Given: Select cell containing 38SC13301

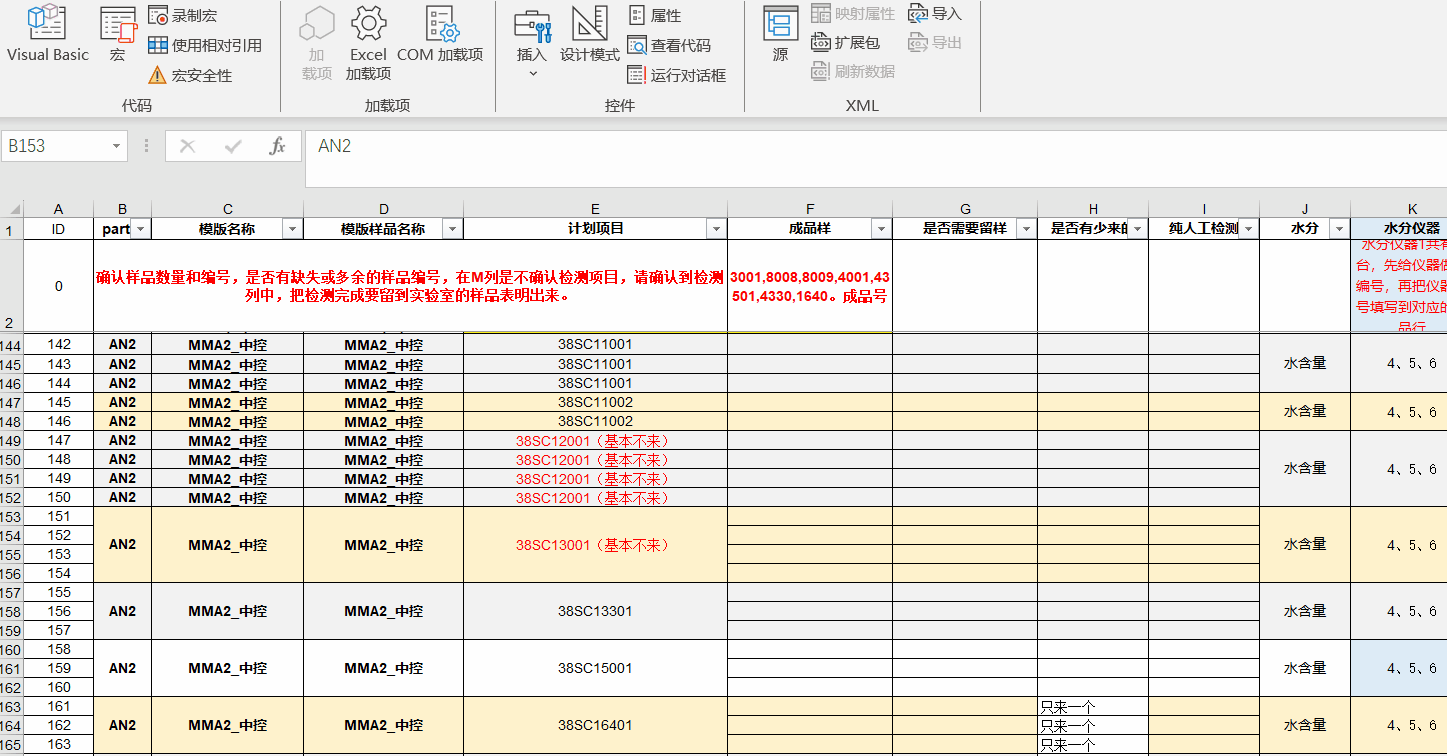Looking at the screenshot, I should tap(595, 611).
